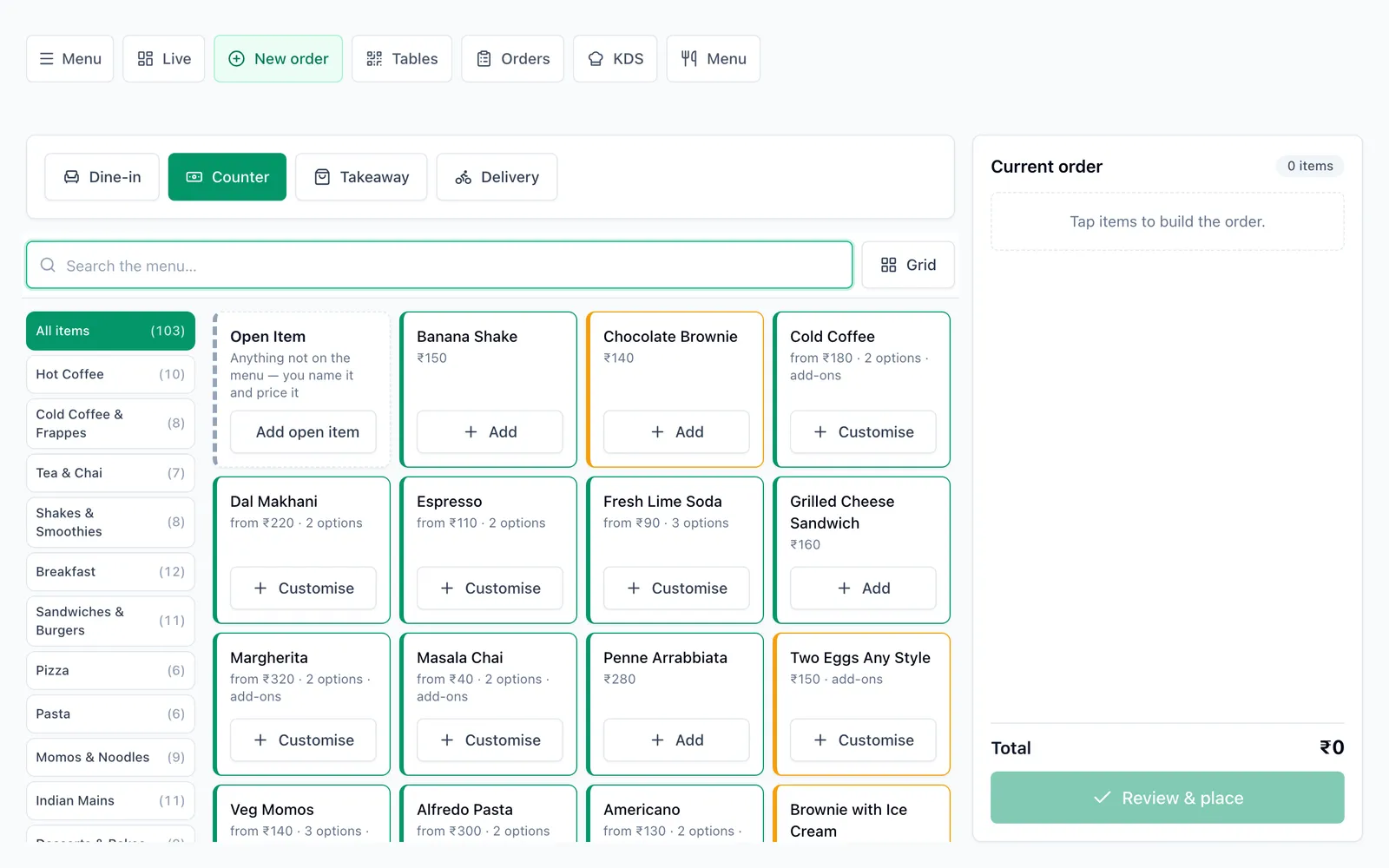Filter by Tea & Chai category
Viewport: 1389px width, 868px height.
(110, 473)
